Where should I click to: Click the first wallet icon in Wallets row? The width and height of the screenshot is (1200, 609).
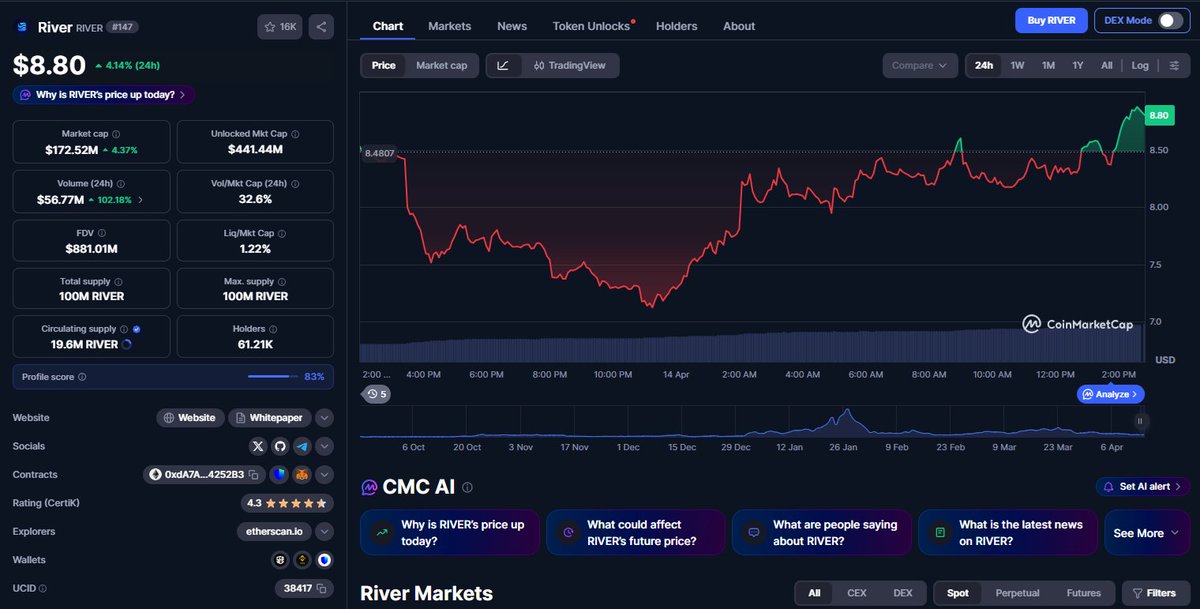tap(280, 560)
